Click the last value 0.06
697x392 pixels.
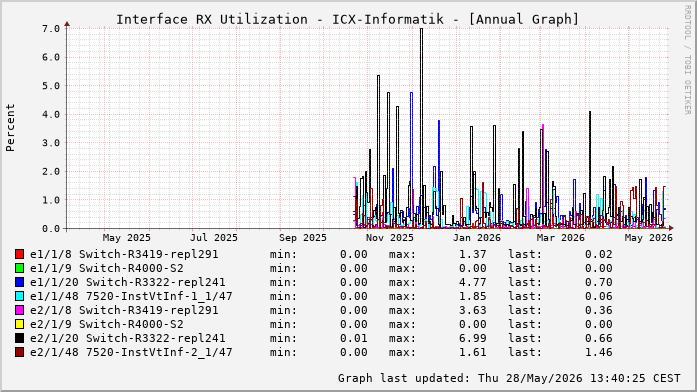(x=599, y=296)
